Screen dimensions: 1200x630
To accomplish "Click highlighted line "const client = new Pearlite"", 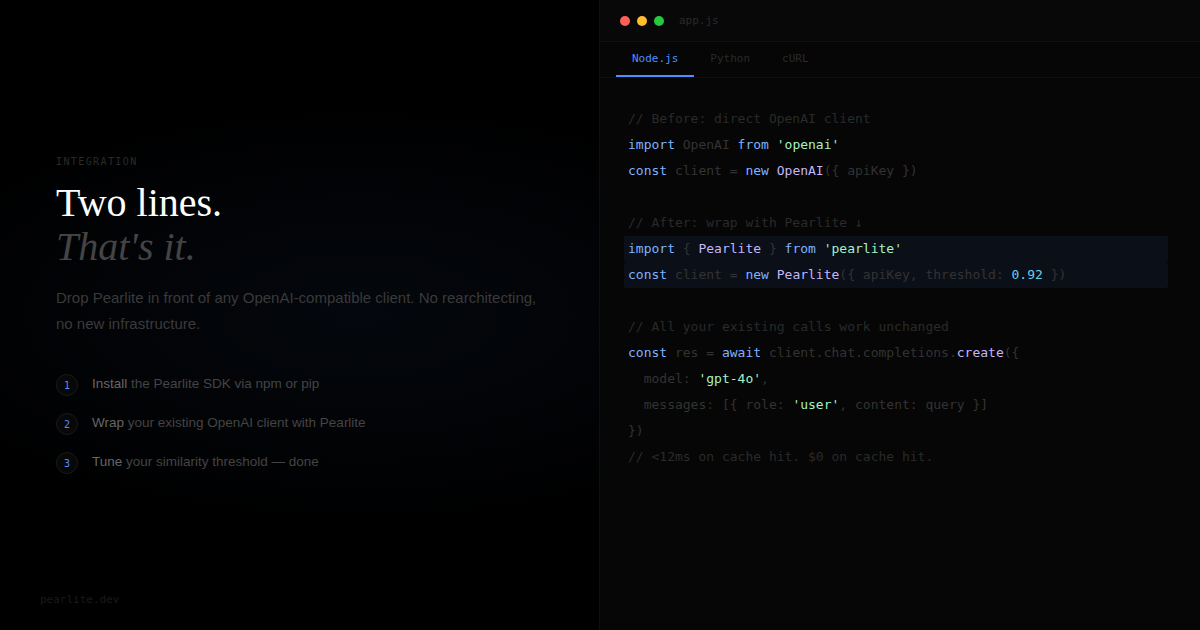I will [x=896, y=275].
